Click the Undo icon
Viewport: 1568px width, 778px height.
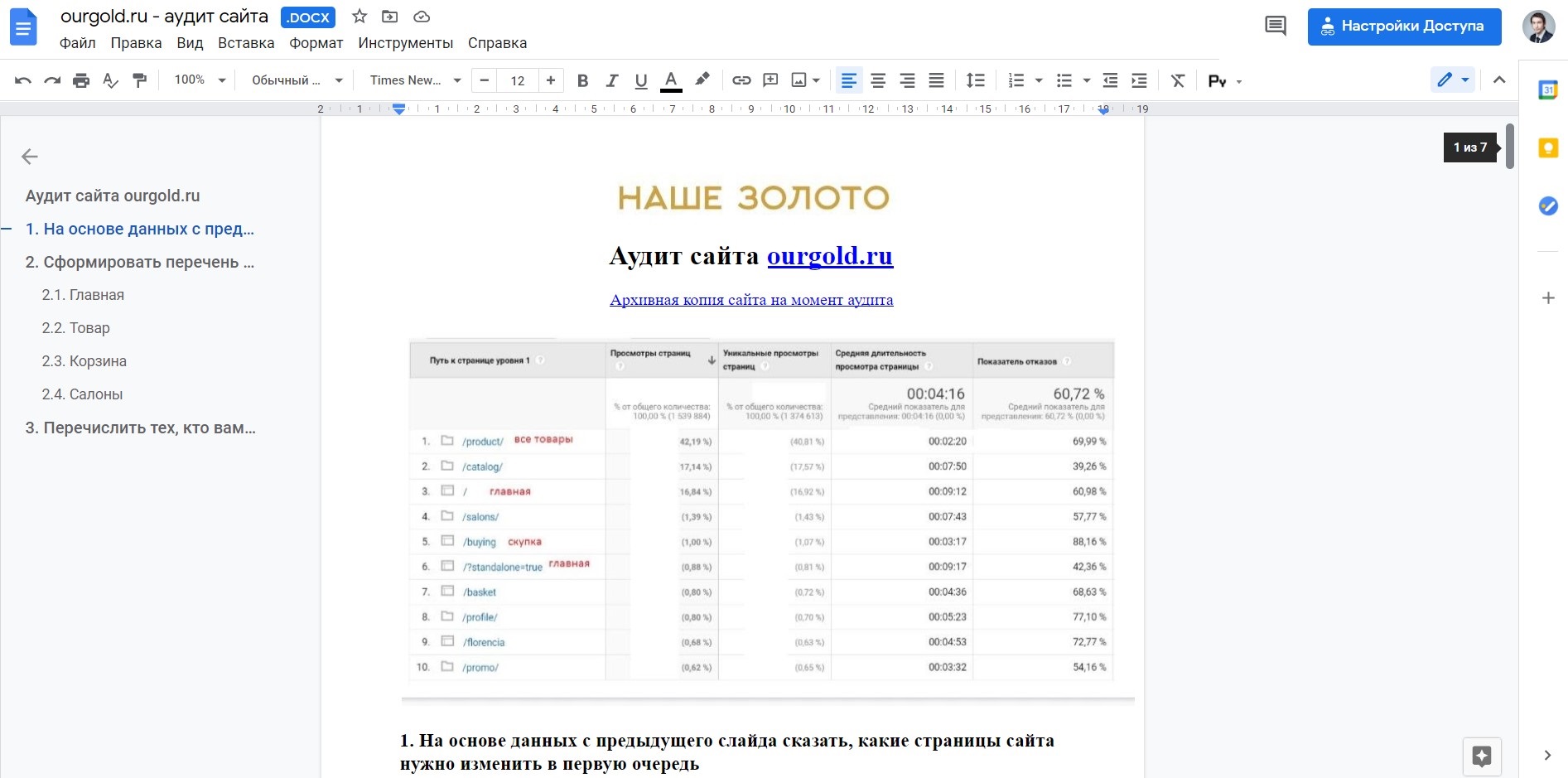(22, 80)
